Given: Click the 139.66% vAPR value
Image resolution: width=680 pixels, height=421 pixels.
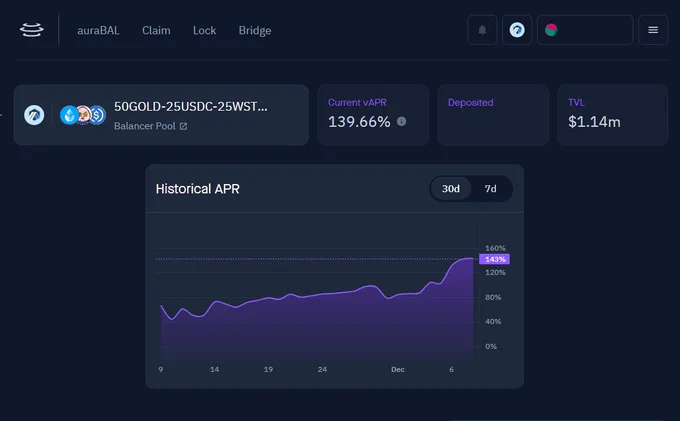Looking at the screenshot, I should pos(359,122).
